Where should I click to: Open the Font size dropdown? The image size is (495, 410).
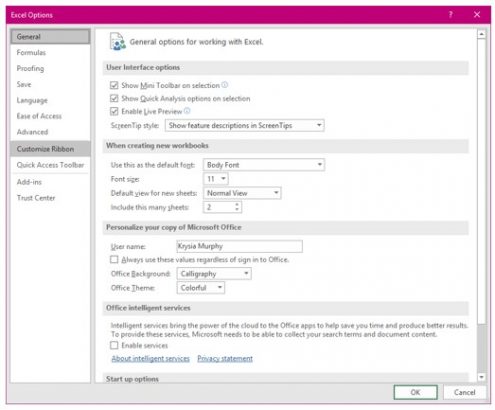pyautogui.click(x=216, y=179)
